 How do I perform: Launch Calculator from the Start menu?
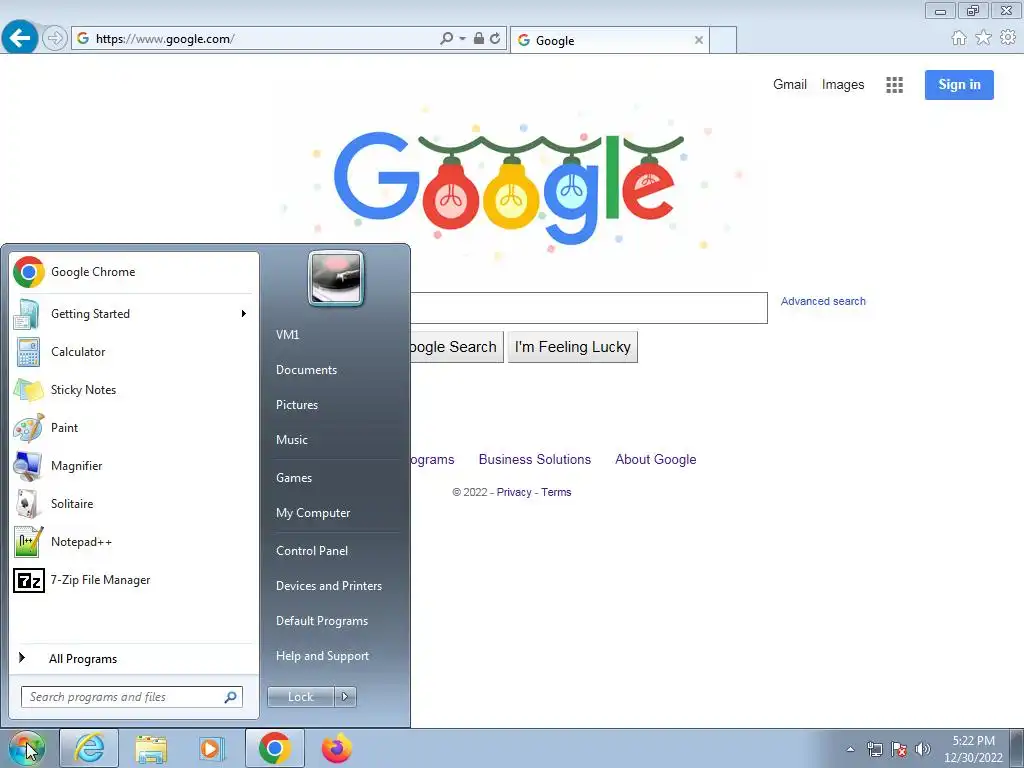pos(134,352)
